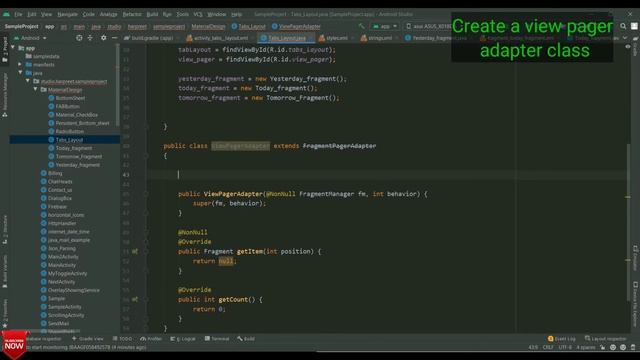Collapse the java folder

[20, 73]
